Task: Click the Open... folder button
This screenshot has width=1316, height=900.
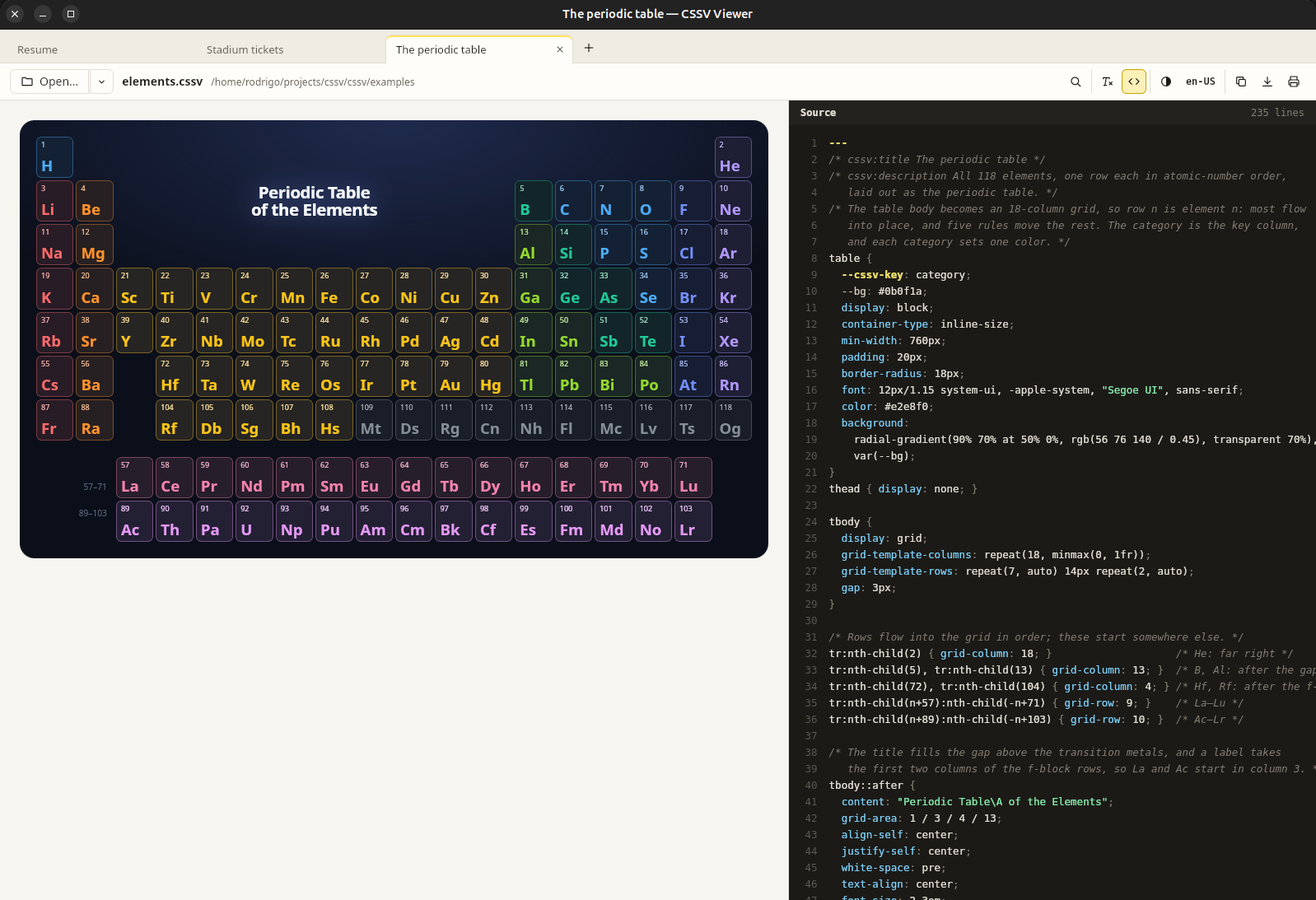Action: pos(49,82)
